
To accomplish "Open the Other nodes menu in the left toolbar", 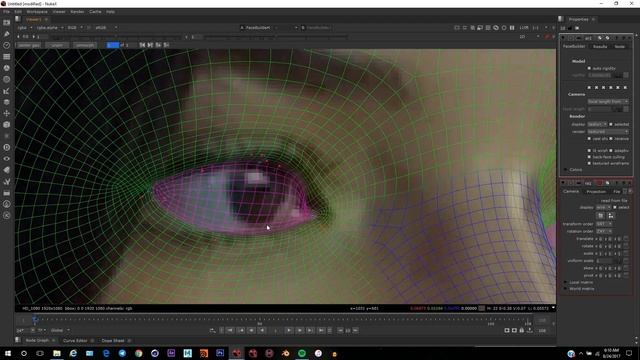I will (7, 193).
